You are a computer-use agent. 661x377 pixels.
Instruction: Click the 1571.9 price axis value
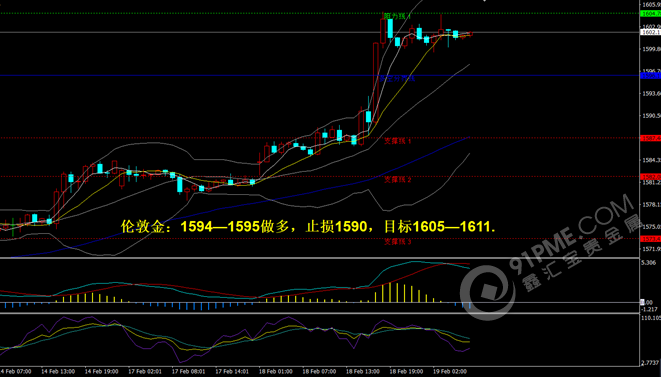pyautogui.click(x=651, y=249)
